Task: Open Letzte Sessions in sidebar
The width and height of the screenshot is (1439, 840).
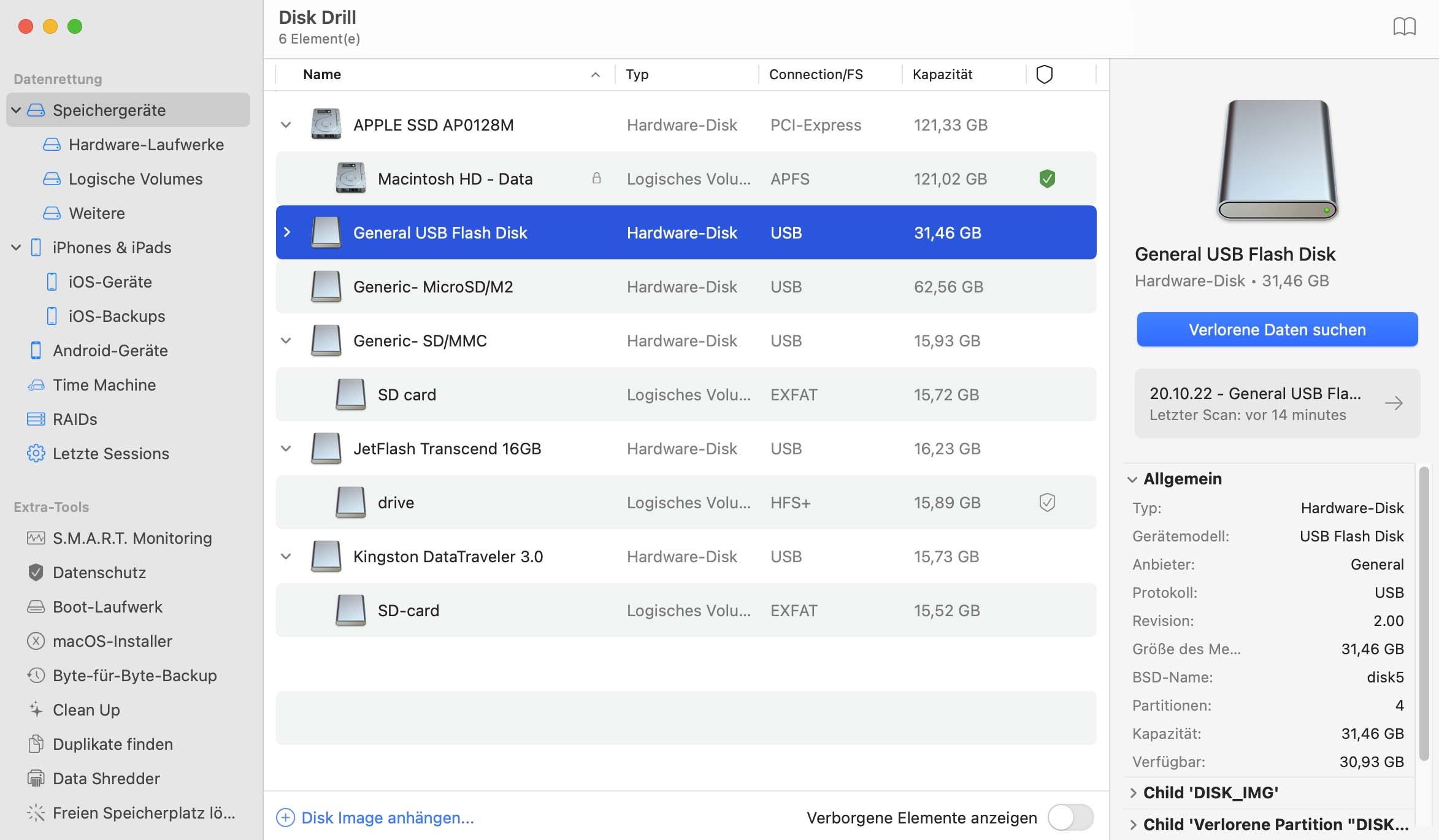Action: [111, 453]
